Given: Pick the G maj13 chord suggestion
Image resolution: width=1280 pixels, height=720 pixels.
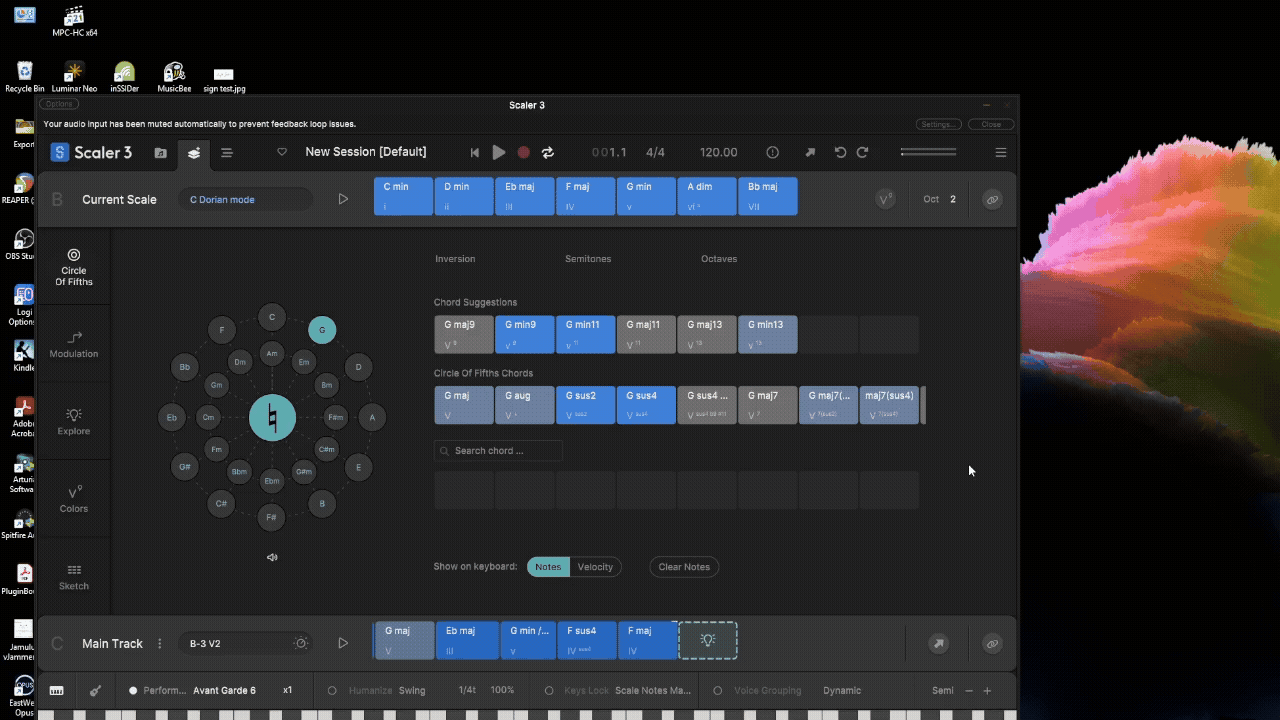Looking at the screenshot, I should (x=707, y=334).
